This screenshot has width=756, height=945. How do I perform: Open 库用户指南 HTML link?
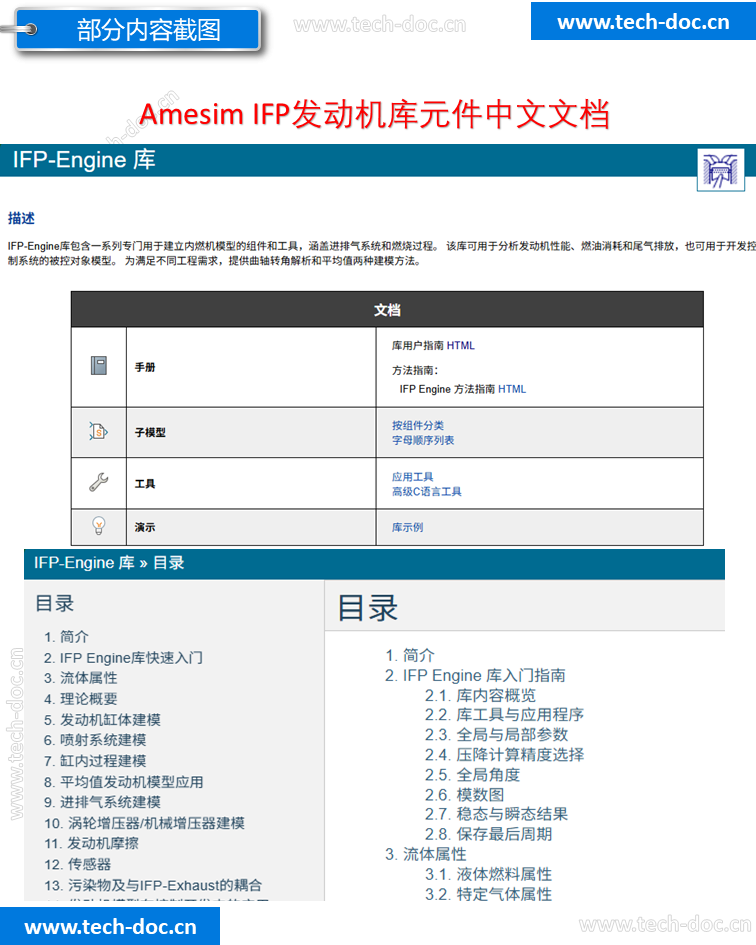point(461,345)
